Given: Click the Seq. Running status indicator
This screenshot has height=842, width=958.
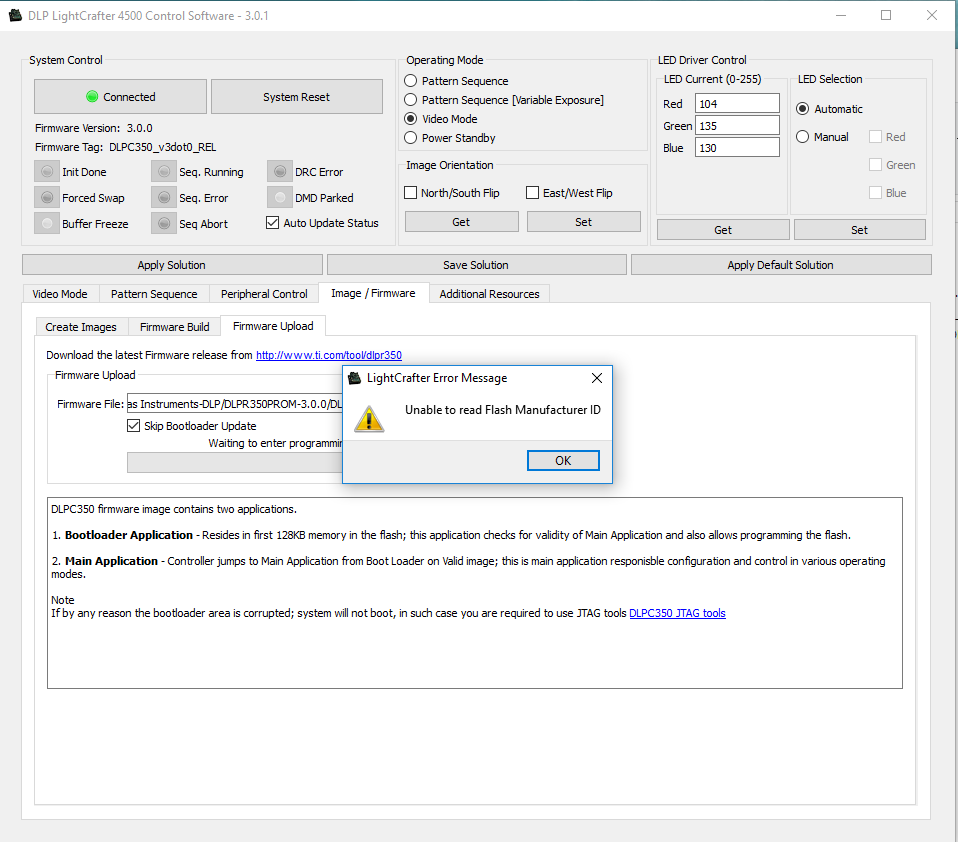Looking at the screenshot, I should point(164,172).
